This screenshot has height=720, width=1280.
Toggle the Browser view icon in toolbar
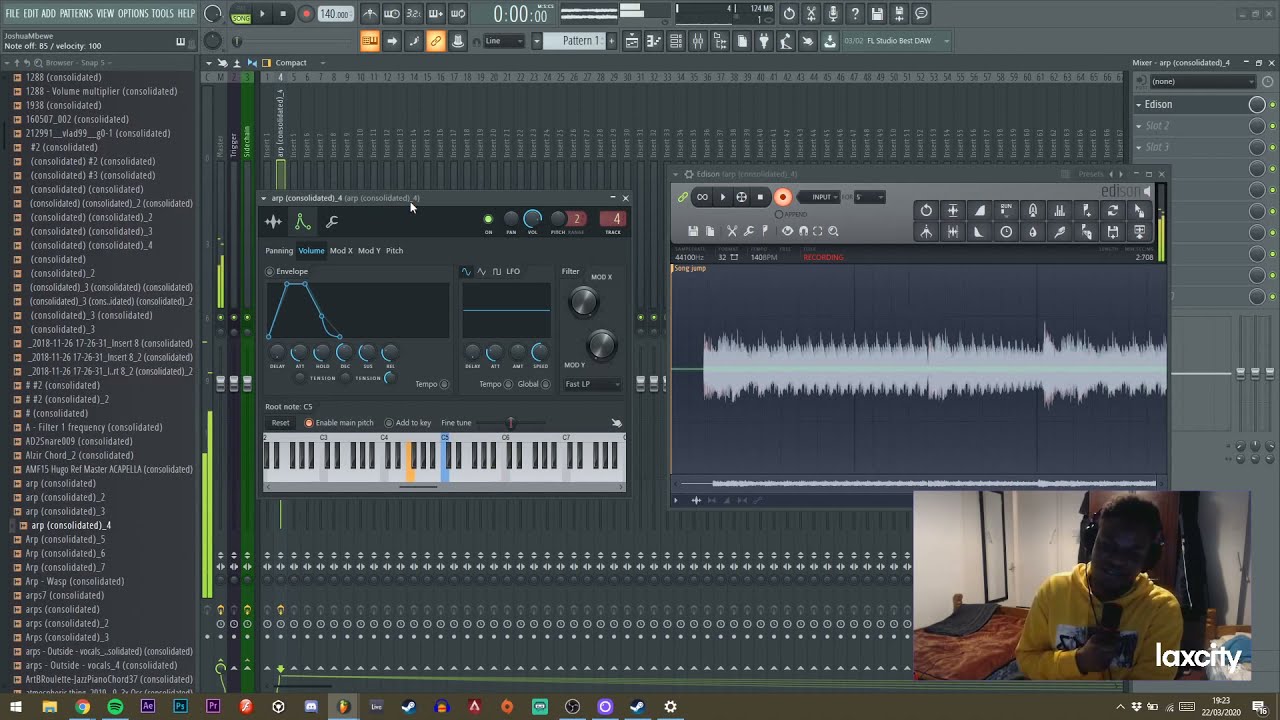(720, 41)
